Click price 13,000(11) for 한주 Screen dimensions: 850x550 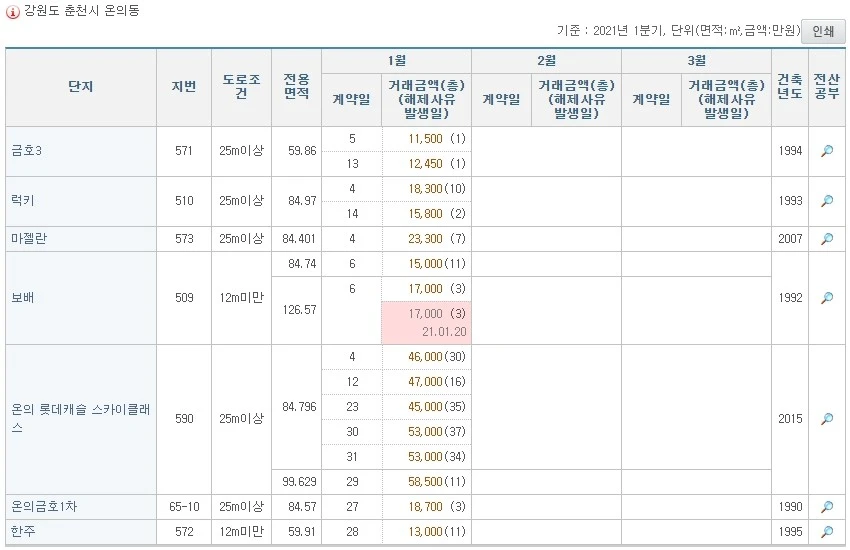(437, 532)
